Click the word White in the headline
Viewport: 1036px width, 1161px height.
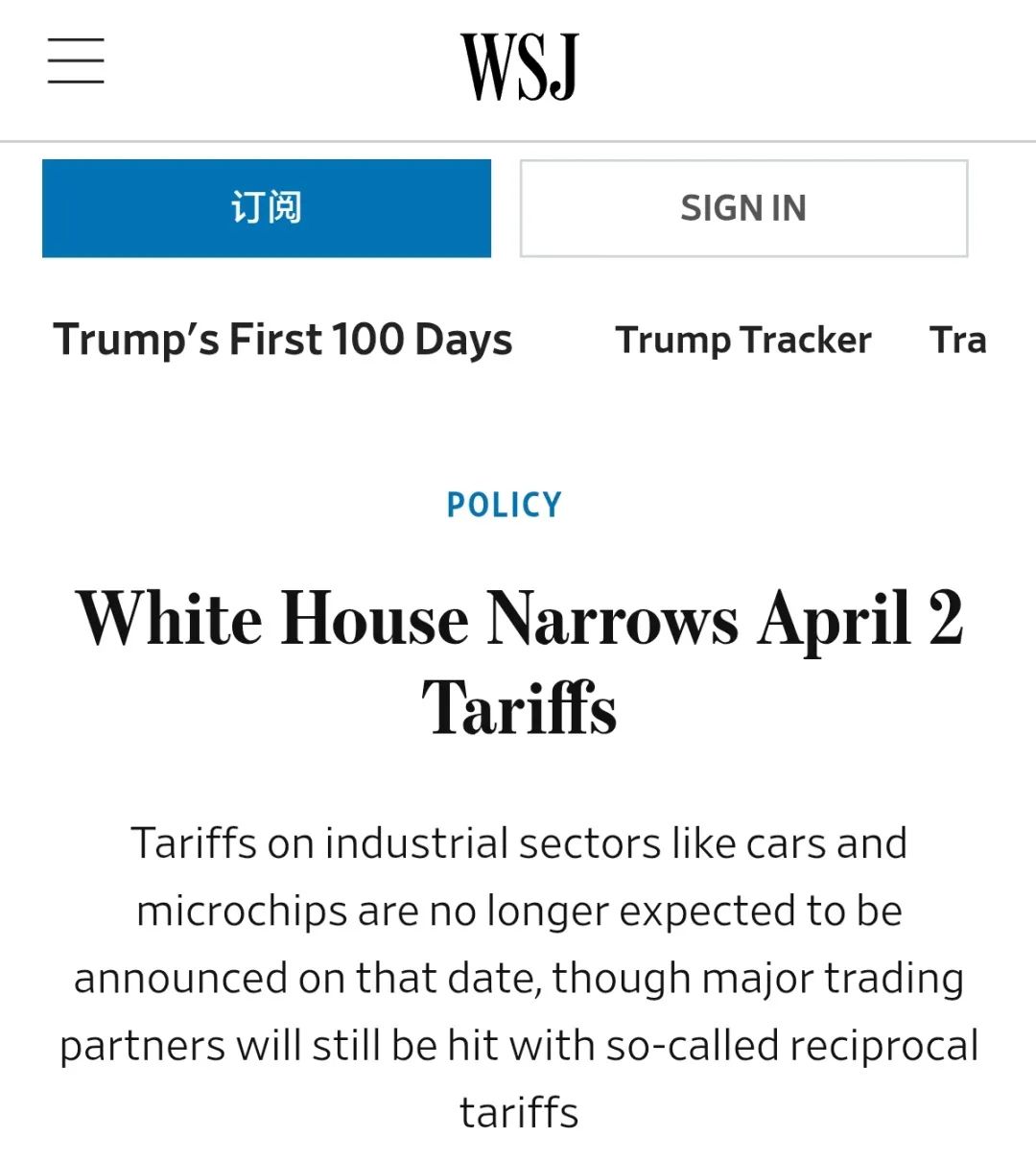(x=169, y=619)
